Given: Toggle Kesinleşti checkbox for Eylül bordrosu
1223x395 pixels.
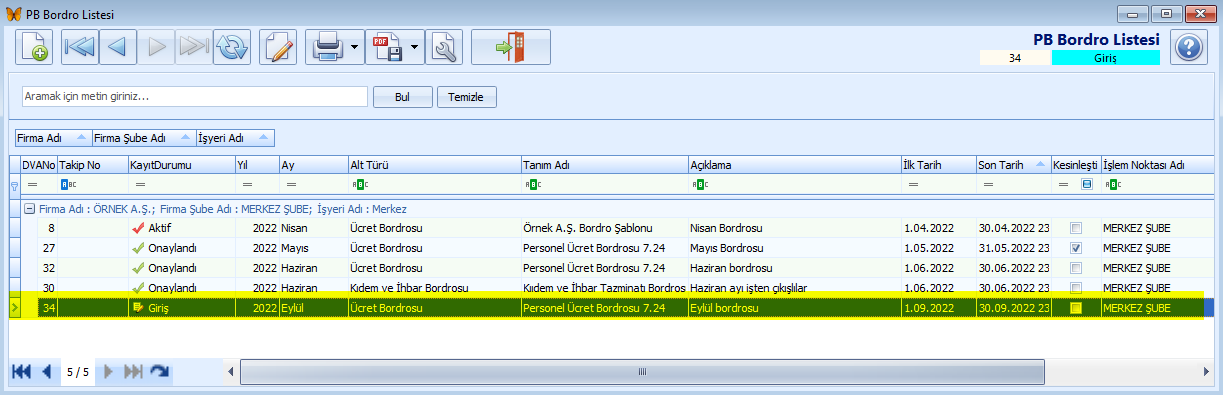Looking at the screenshot, I should pos(1075,308).
